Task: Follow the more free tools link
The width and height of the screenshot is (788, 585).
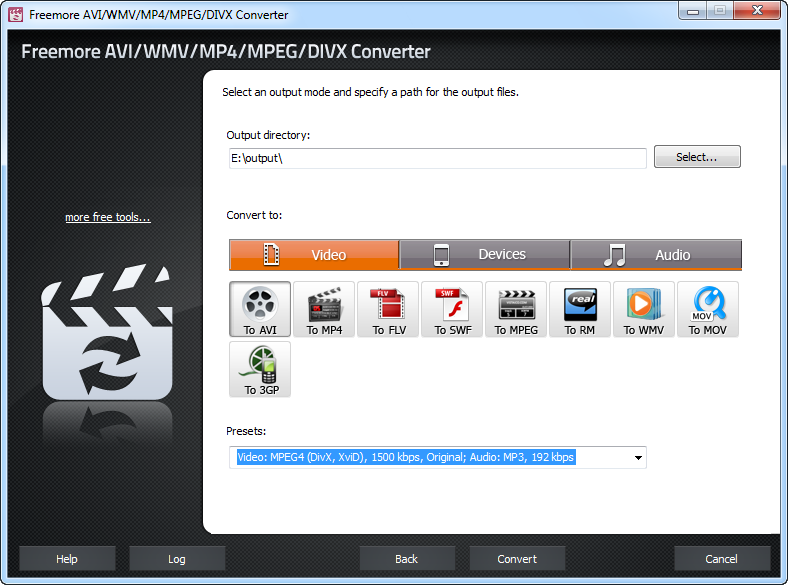Action: pyautogui.click(x=108, y=217)
